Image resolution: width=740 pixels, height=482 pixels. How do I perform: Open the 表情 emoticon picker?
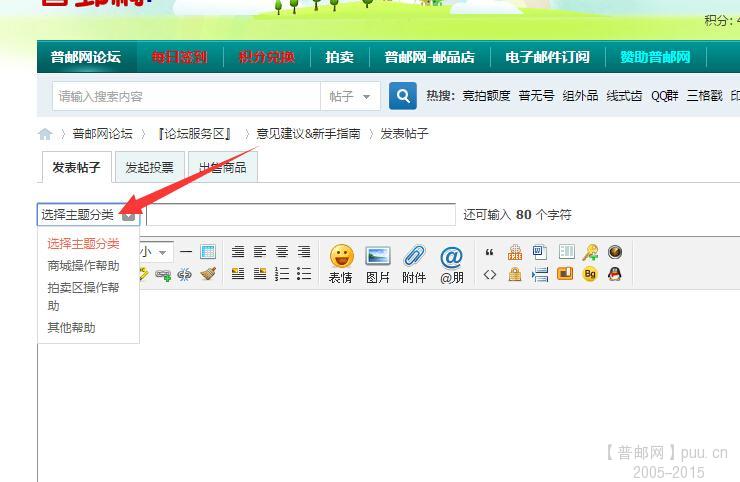pos(341,264)
